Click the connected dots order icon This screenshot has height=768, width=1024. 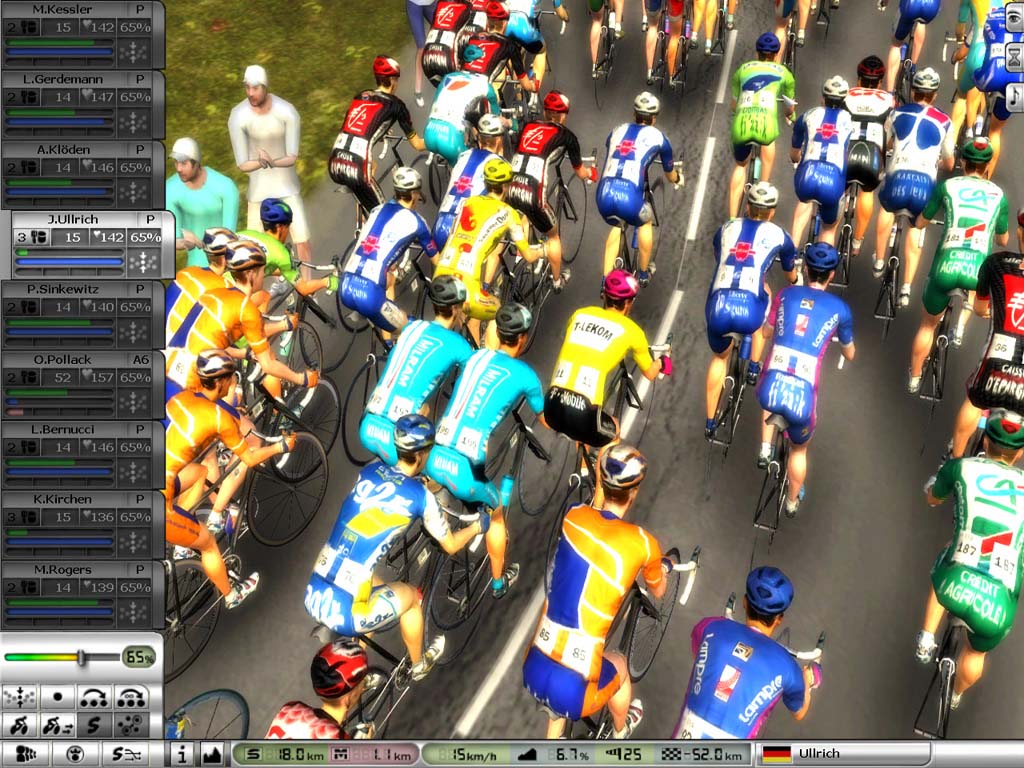(x=131, y=725)
